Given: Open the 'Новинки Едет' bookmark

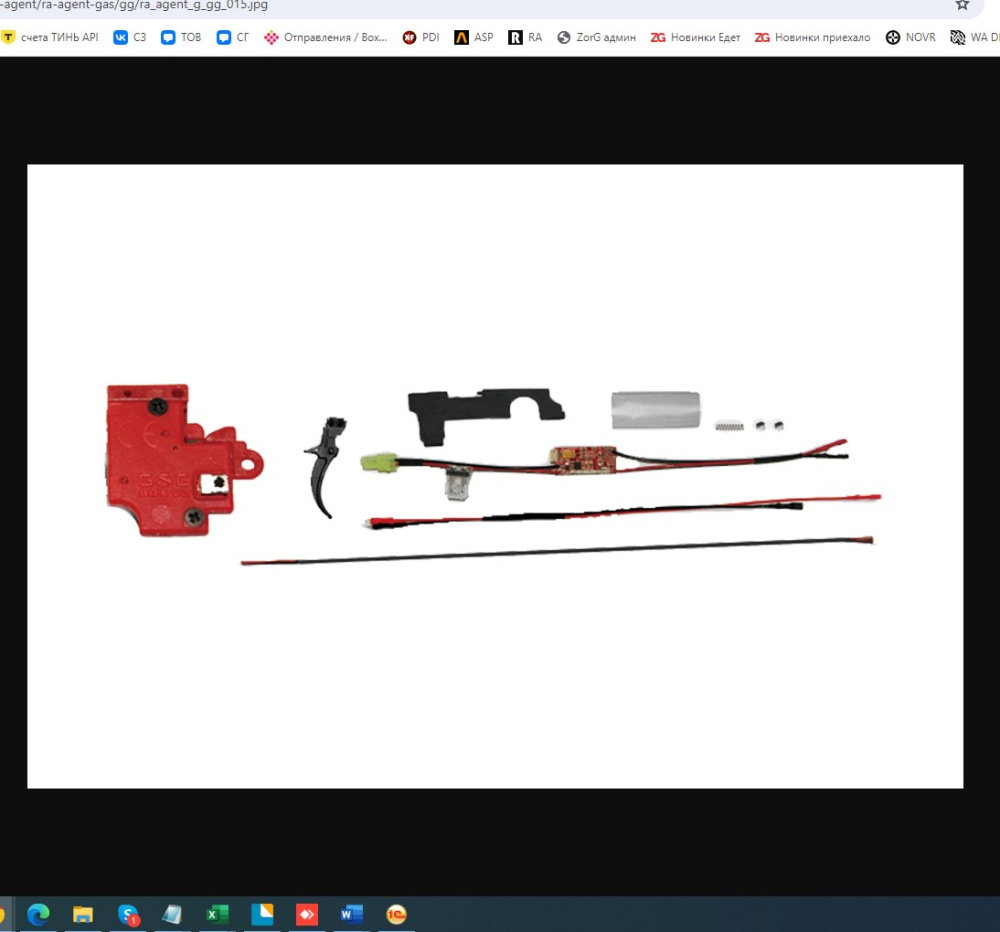Looking at the screenshot, I should [695, 38].
